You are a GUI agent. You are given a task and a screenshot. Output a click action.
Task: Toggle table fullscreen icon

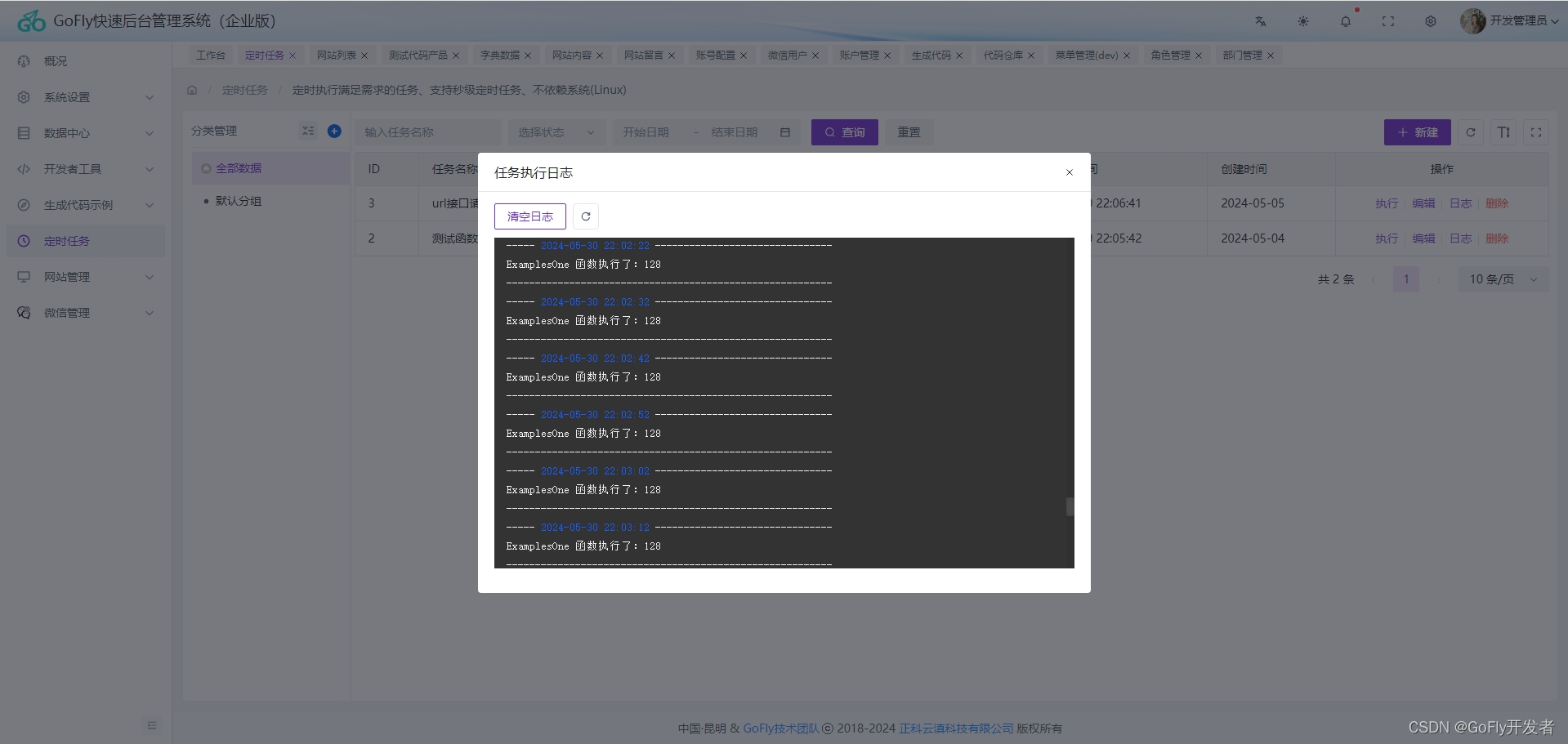click(1536, 132)
